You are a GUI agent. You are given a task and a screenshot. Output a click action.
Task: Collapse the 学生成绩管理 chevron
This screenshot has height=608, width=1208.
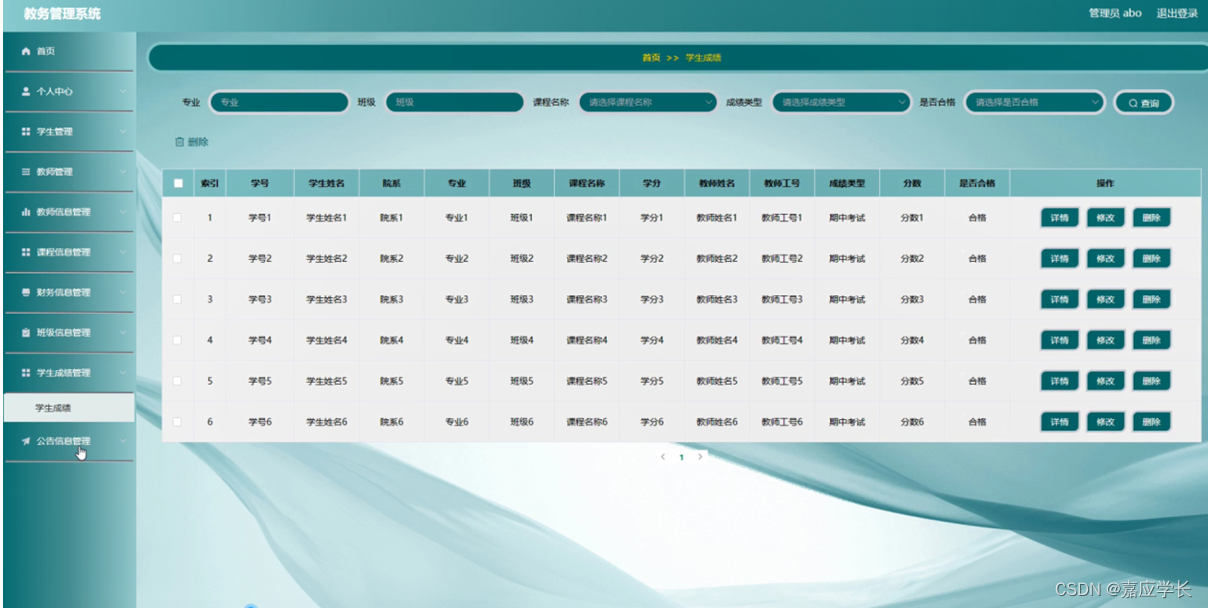click(x=122, y=372)
